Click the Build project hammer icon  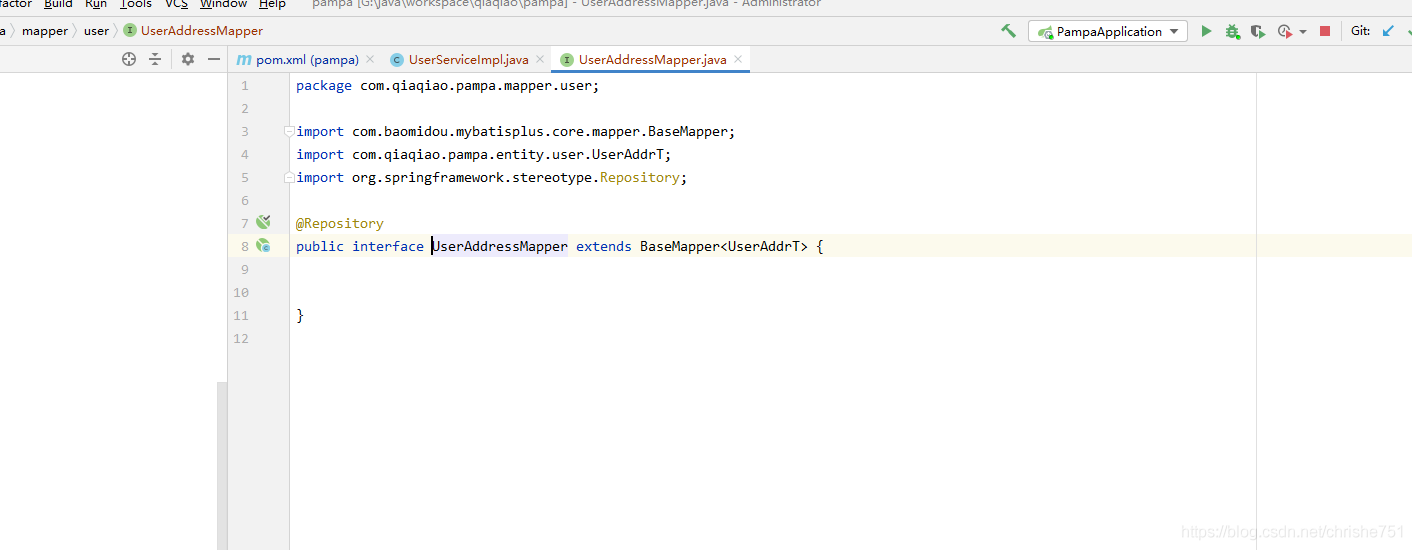(x=1008, y=31)
